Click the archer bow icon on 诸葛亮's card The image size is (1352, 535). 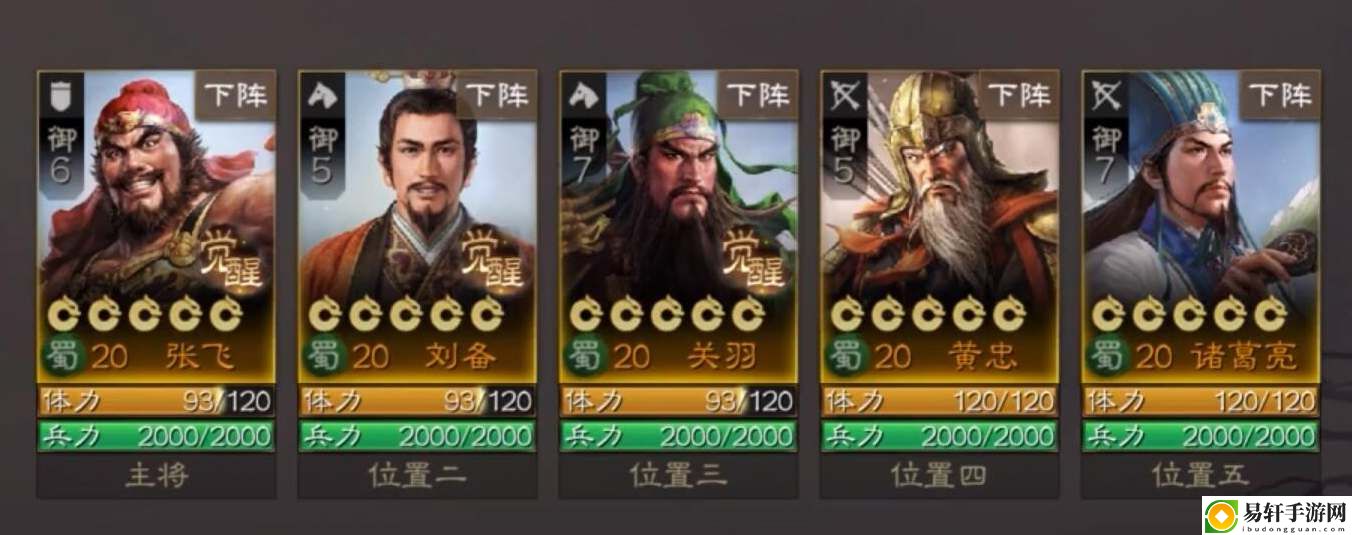pos(1105,97)
